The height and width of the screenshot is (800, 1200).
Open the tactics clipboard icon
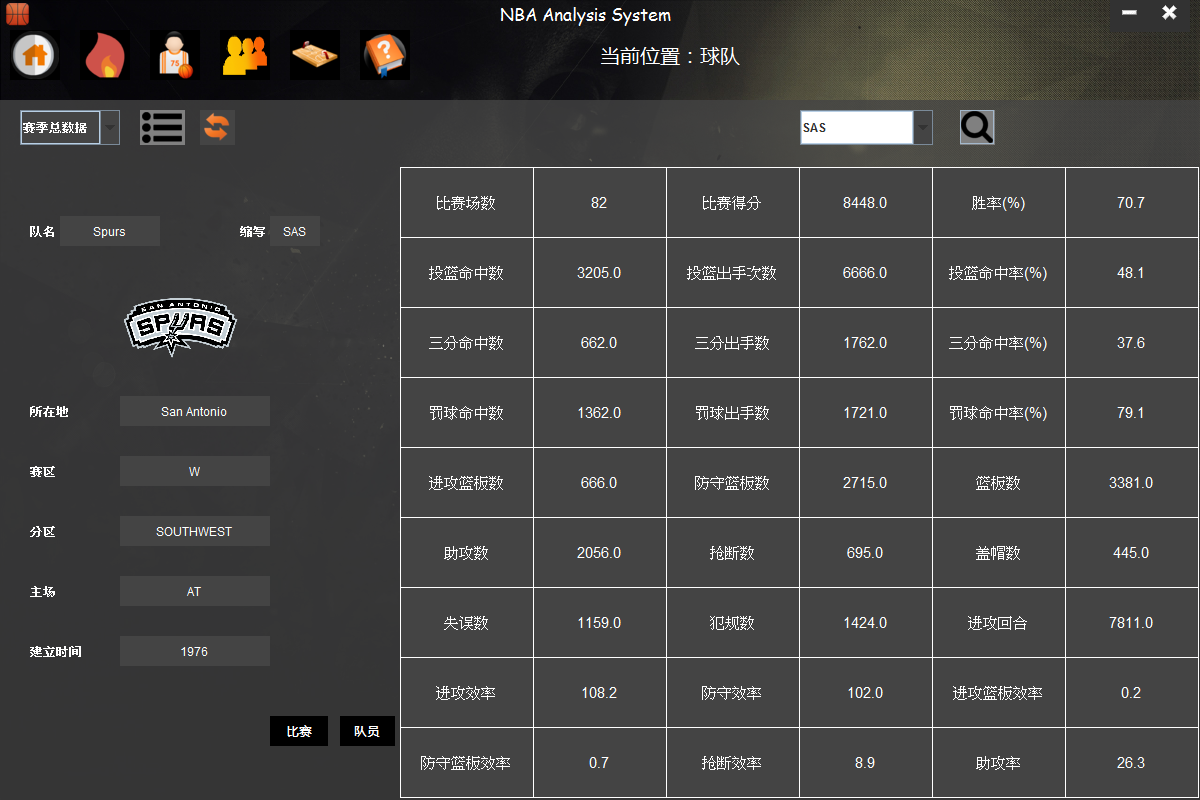[315, 55]
